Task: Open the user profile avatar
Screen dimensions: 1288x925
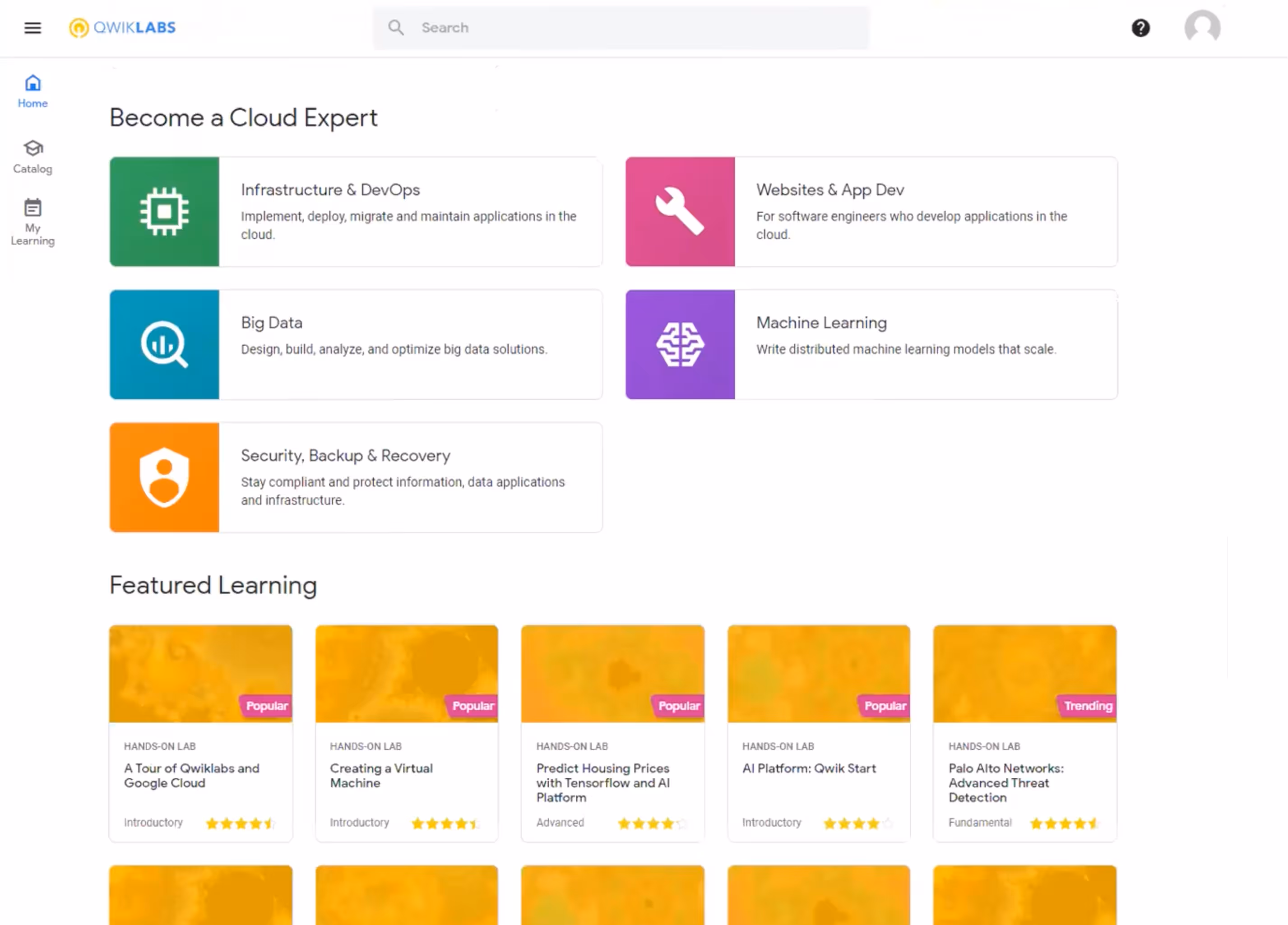Action: pyautogui.click(x=1202, y=27)
